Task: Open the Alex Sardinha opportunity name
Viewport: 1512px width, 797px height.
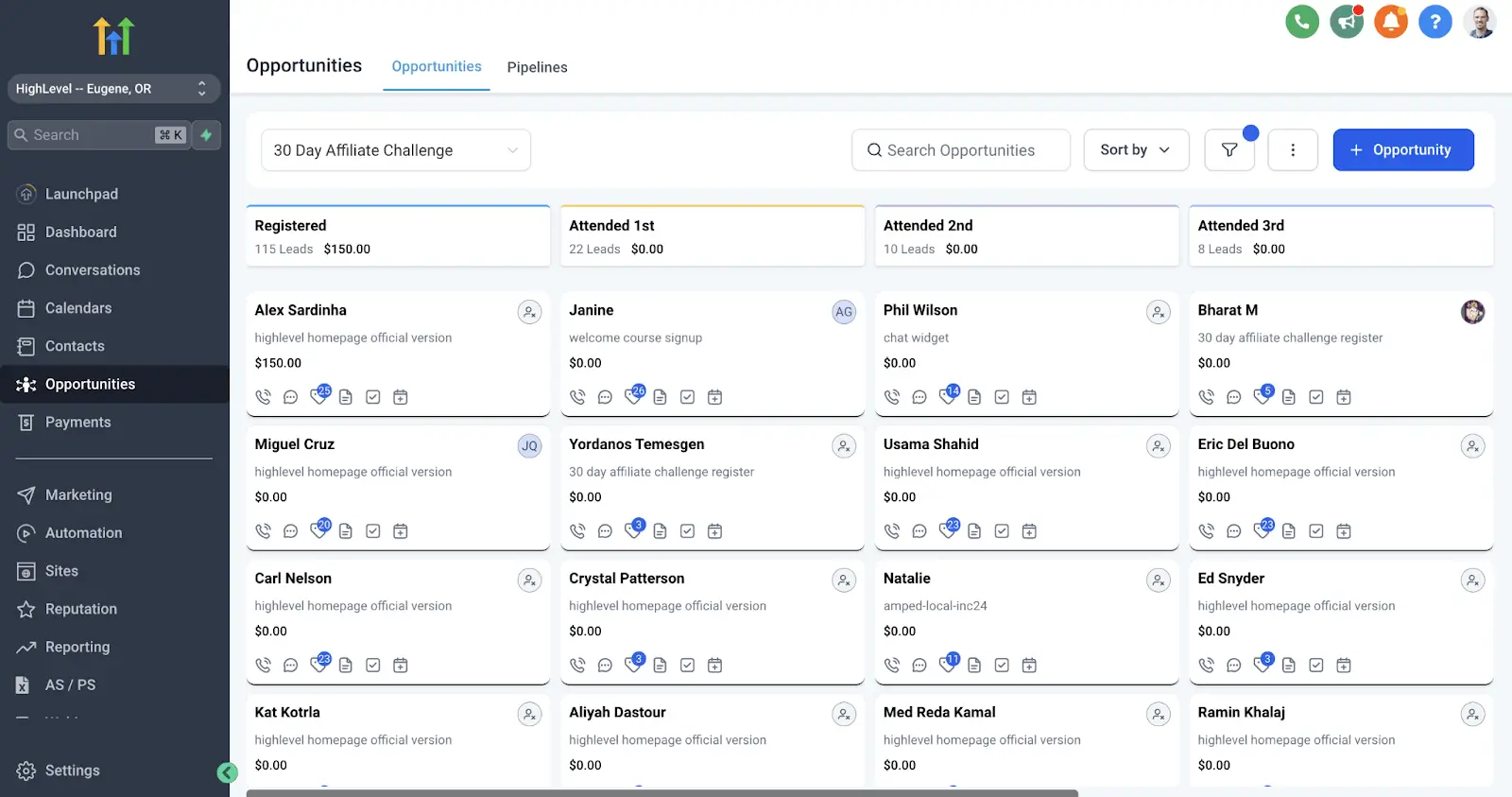Action: click(x=301, y=310)
